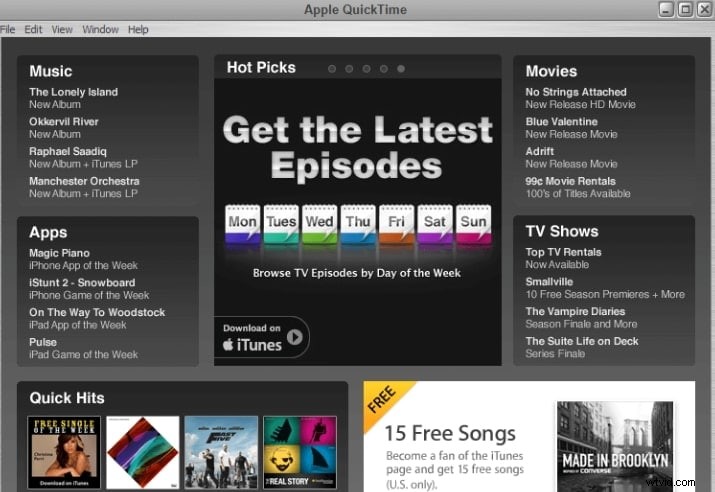Viewport: 715px width, 492px height.
Task: Open the Edit menu
Action: tap(33, 30)
